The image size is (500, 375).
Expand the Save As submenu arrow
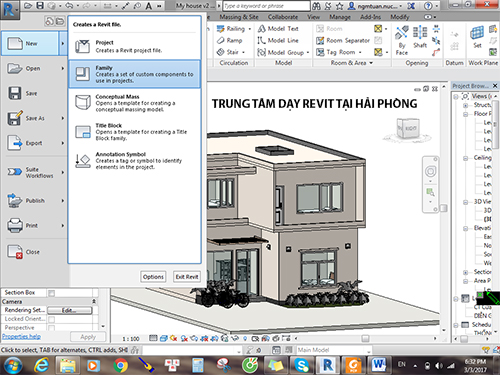[62, 118]
